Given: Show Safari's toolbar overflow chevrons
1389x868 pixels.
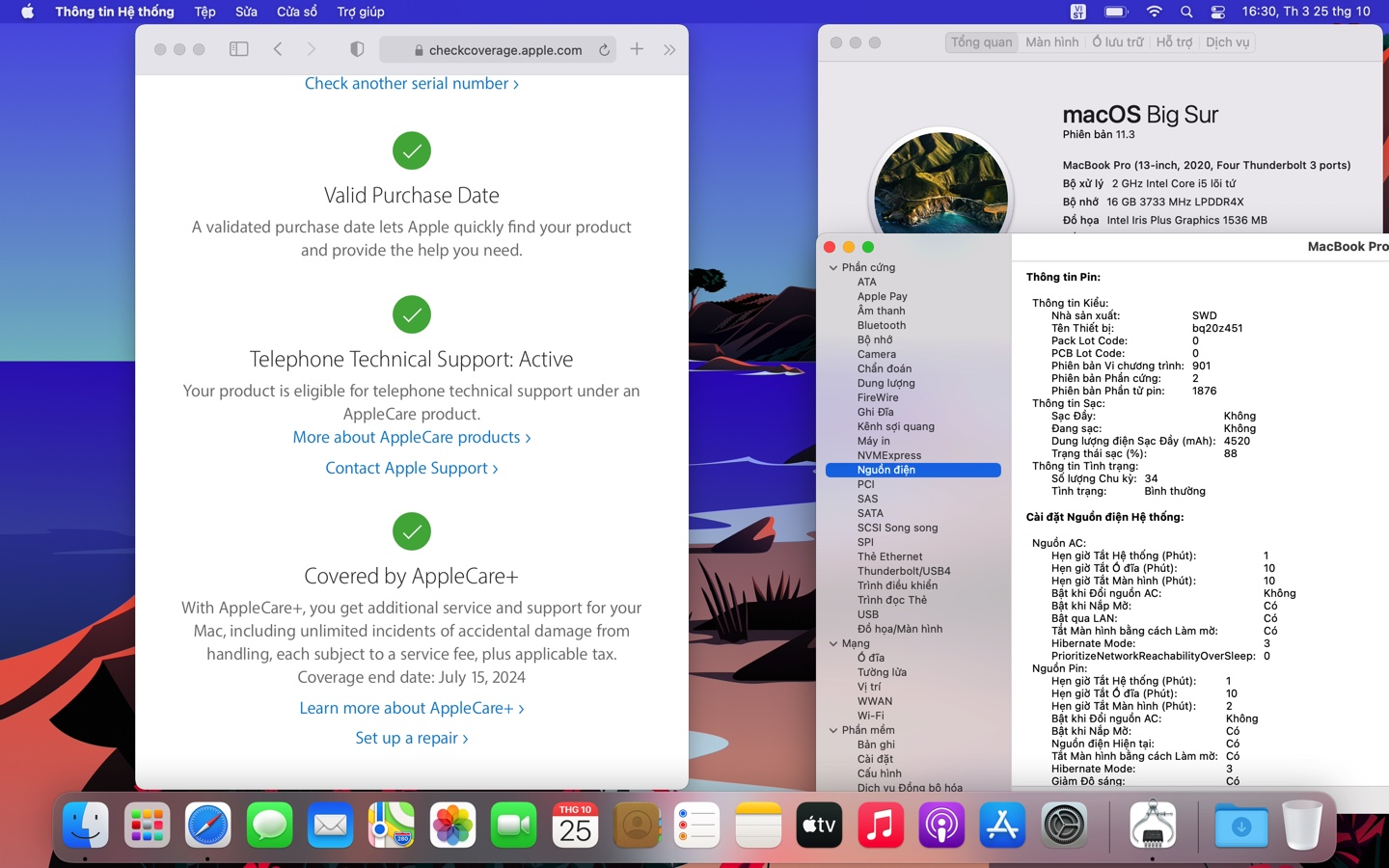Looking at the screenshot, I should pos(669,49).
